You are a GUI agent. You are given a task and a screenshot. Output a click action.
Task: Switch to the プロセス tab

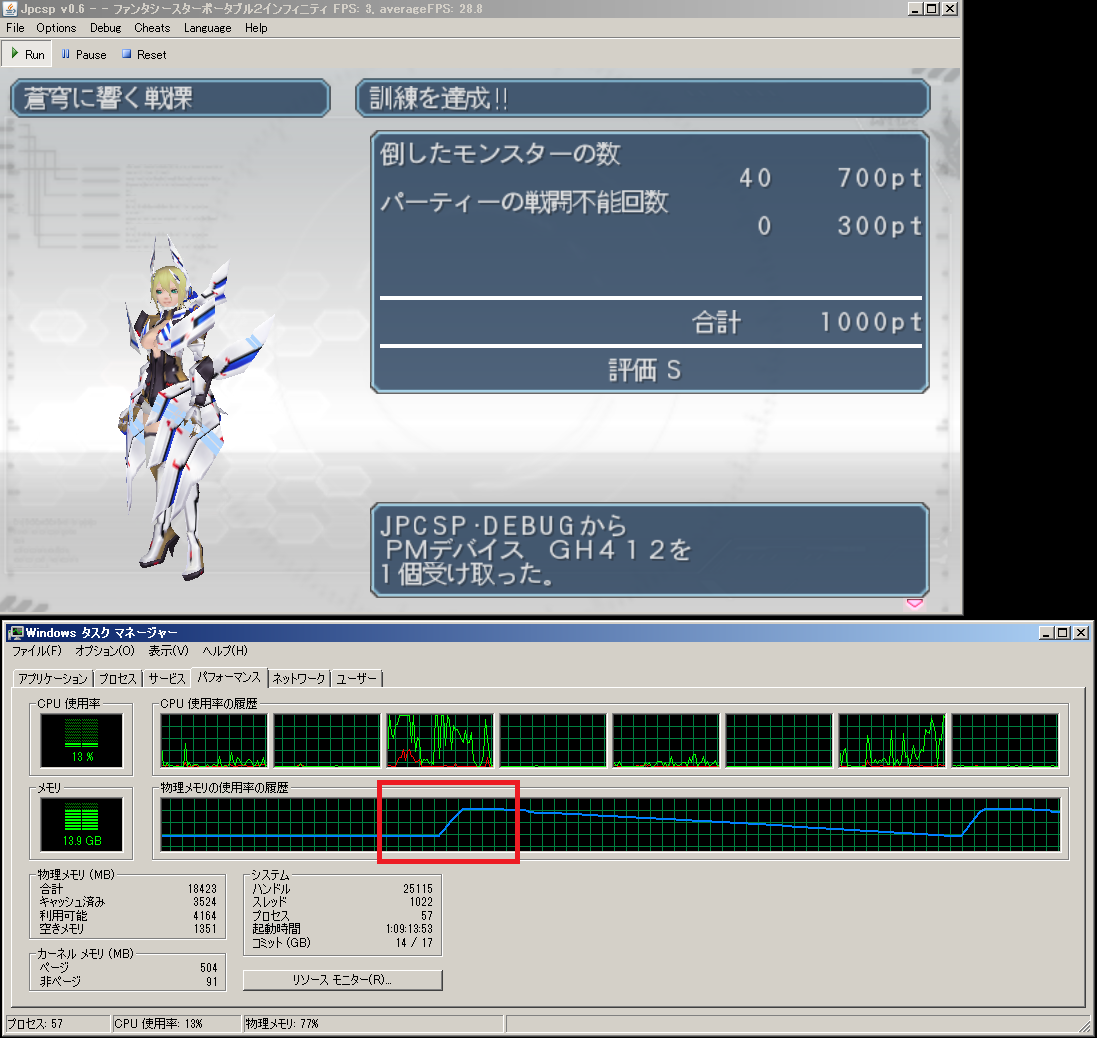(118, 679)
